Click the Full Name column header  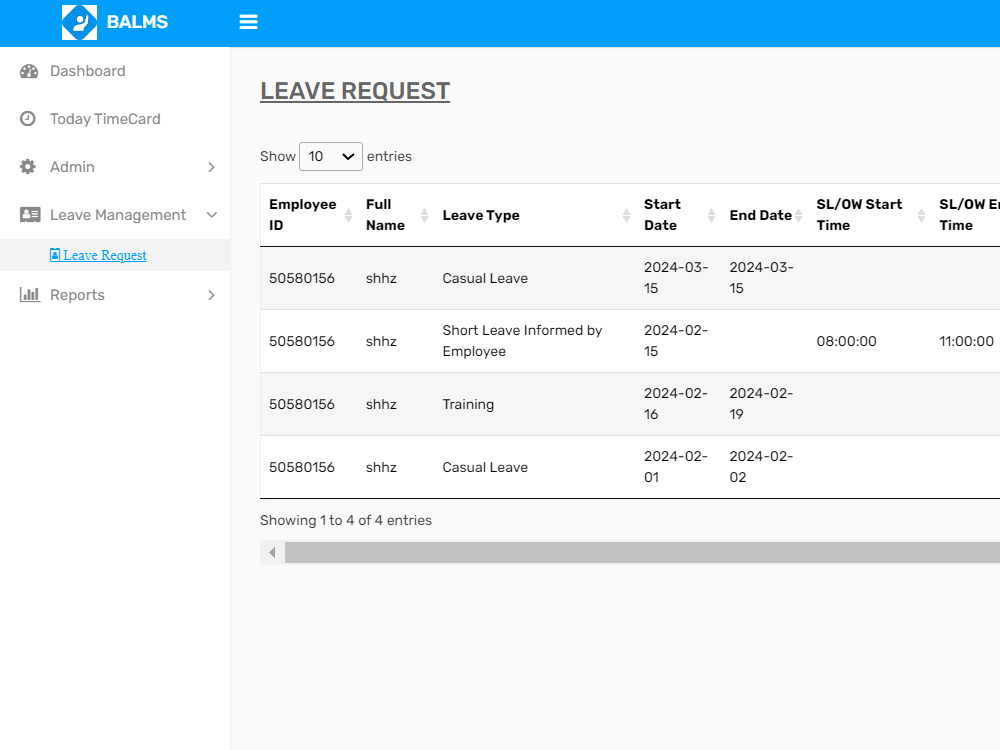pyautogui.click(x=395, y=215)
